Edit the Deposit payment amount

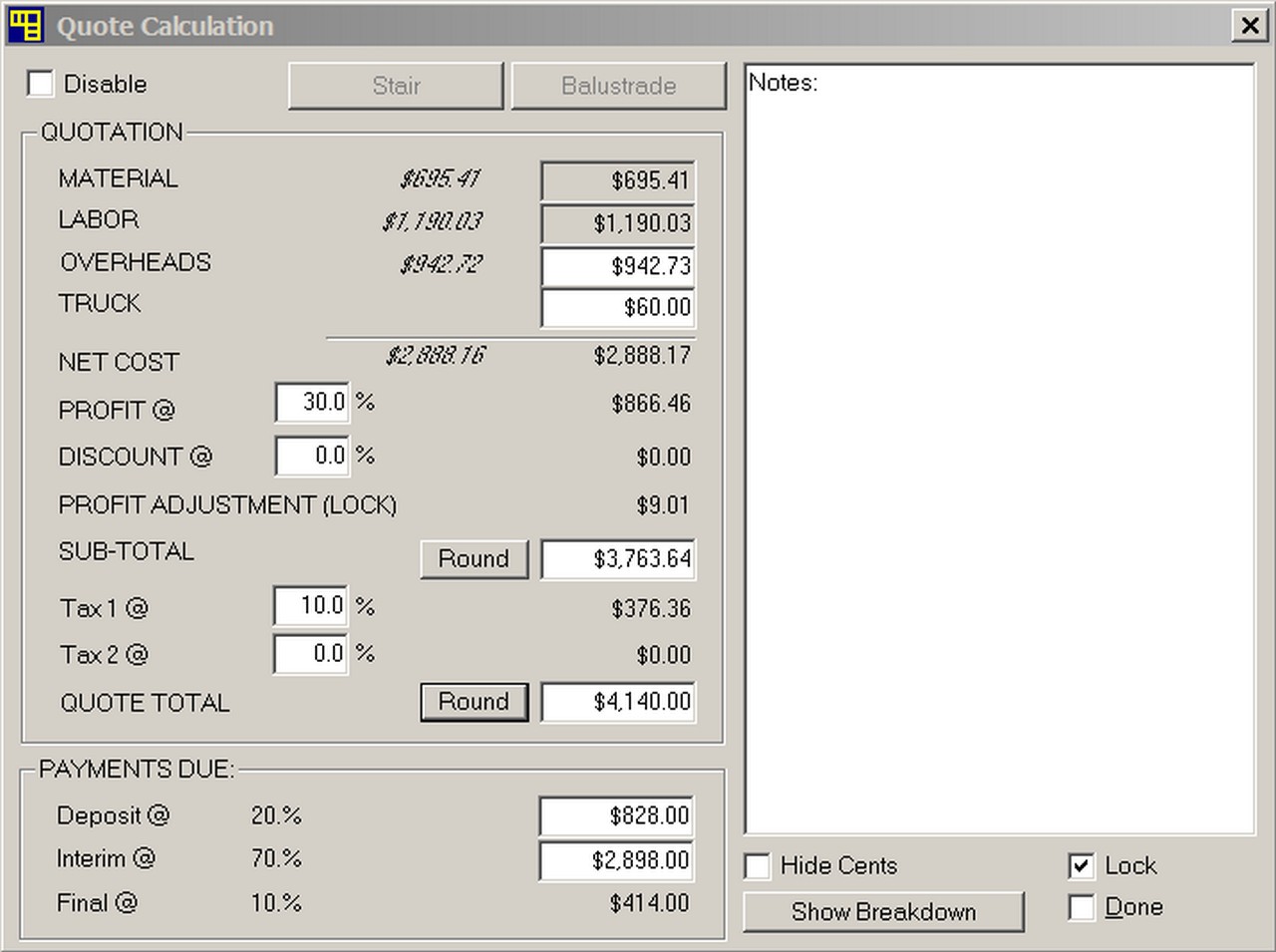click(x=616, y=815)
